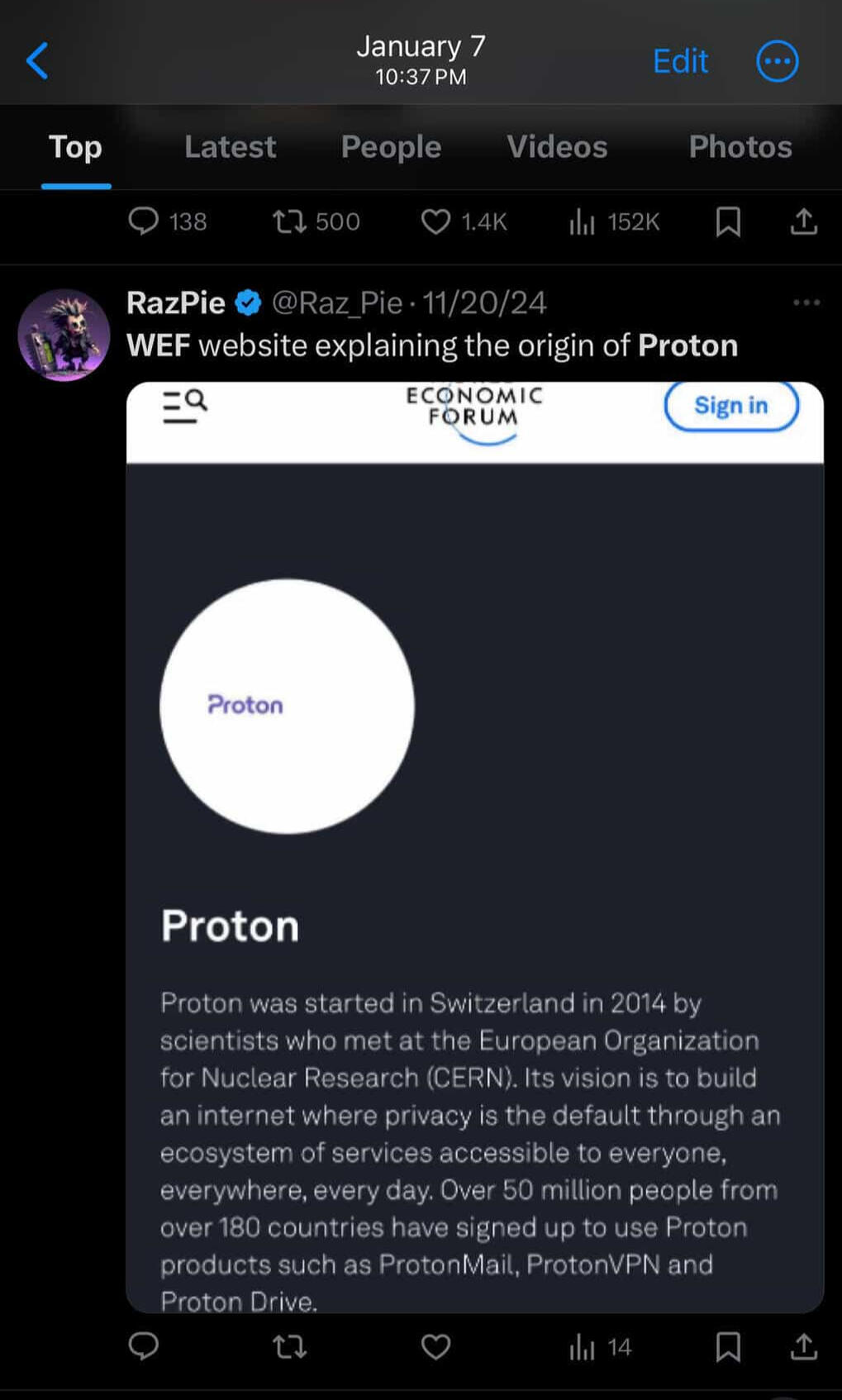Switch to the People tab
The image size is (842, 1400).
[391, 147]
